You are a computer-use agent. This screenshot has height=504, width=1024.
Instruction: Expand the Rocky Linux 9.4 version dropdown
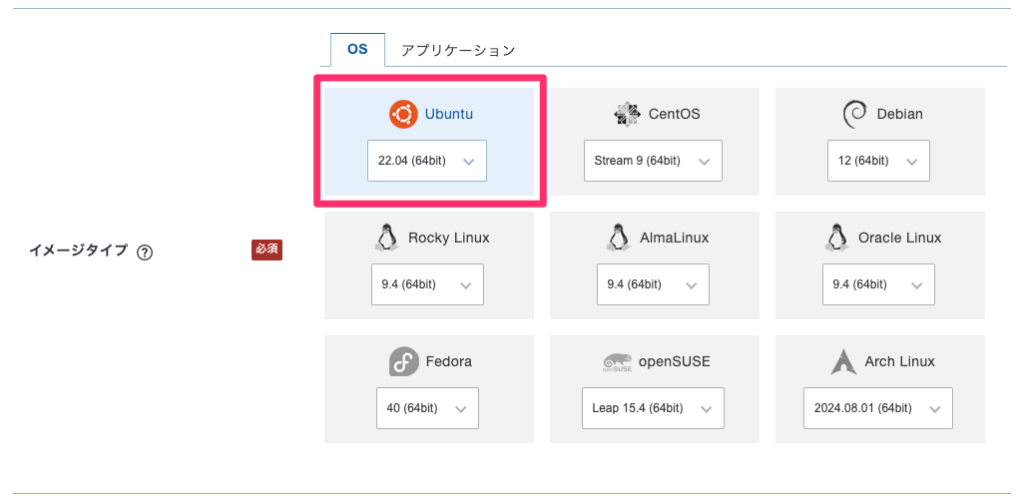pos(426,284)
